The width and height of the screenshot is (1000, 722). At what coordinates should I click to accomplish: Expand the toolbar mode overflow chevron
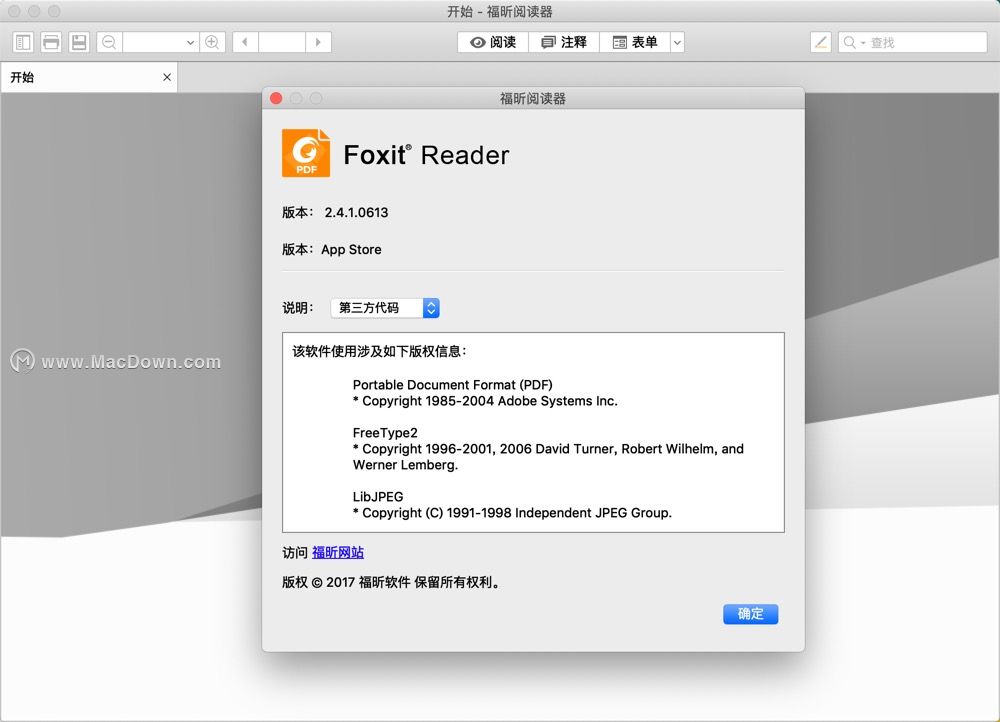click(x=677, y=42)
